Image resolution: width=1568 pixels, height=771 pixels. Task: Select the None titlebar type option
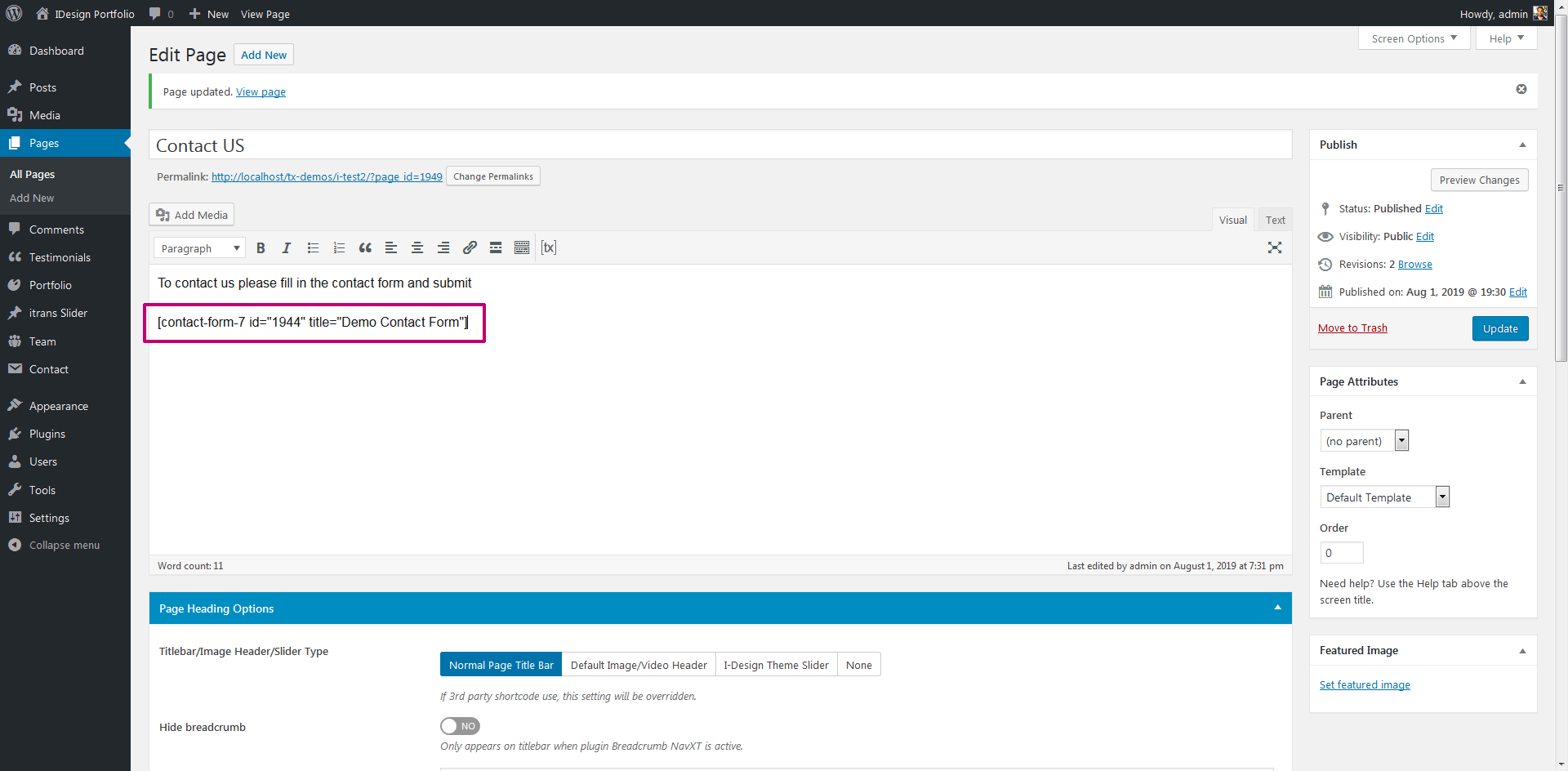[x=858, y=665]
